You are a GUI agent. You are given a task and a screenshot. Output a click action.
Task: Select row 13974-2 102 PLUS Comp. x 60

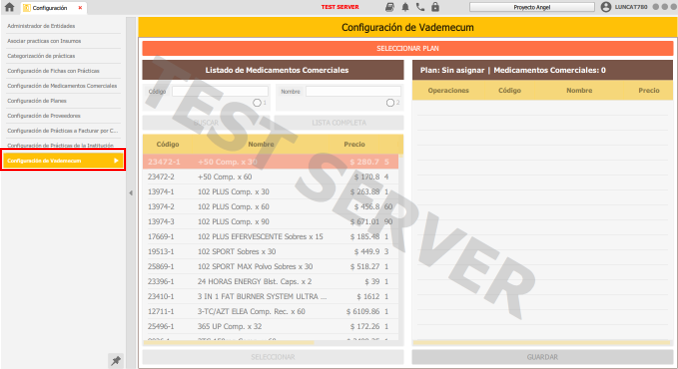pyautogui.click(x=271, y=207)
